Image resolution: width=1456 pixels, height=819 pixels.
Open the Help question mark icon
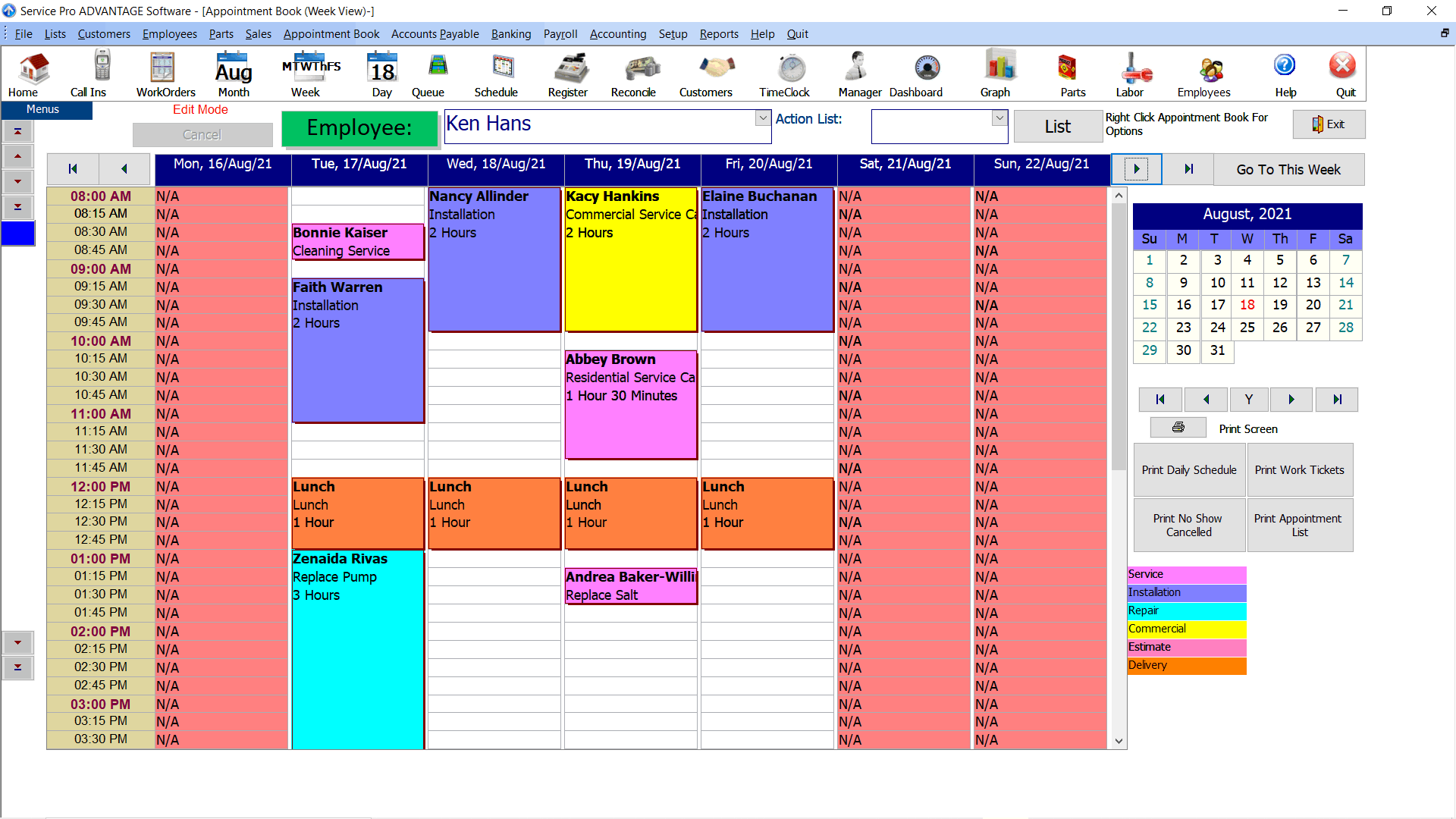(x=1285, y=74)
